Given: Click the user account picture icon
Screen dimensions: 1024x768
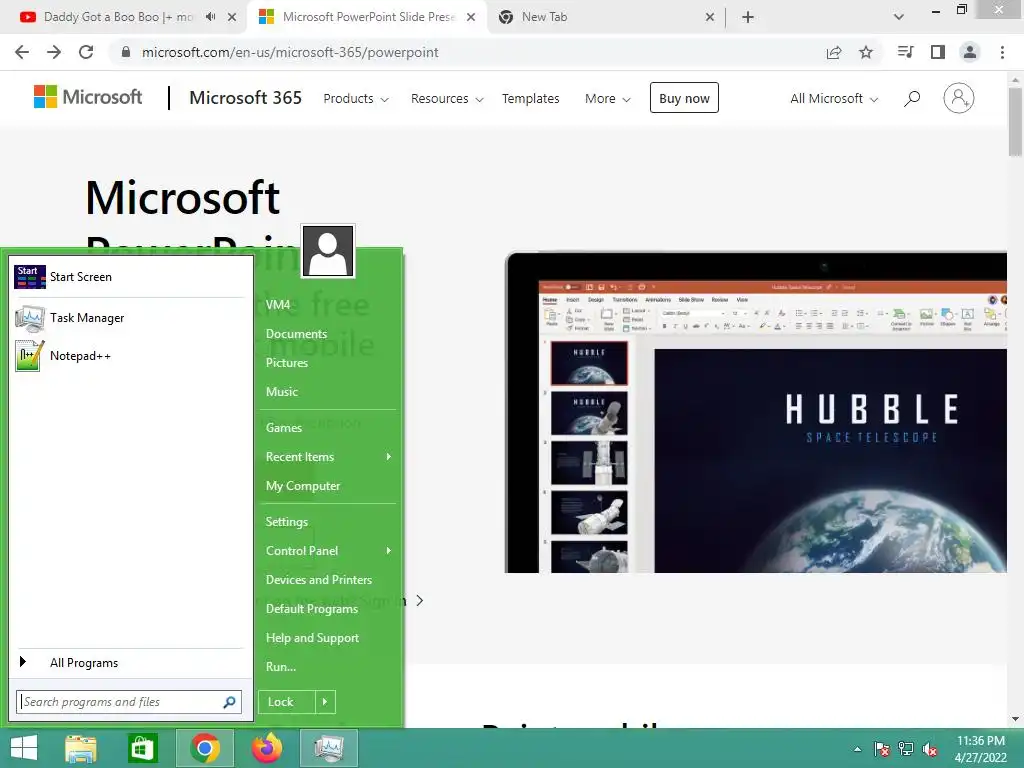Looking at the screenshot, I should tap(328, 251).
